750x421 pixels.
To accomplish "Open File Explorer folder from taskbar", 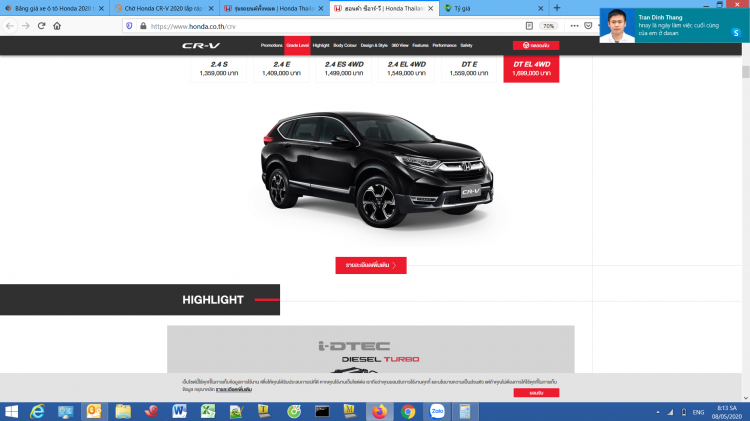I will pyautogui.click(x=122, y=411).
